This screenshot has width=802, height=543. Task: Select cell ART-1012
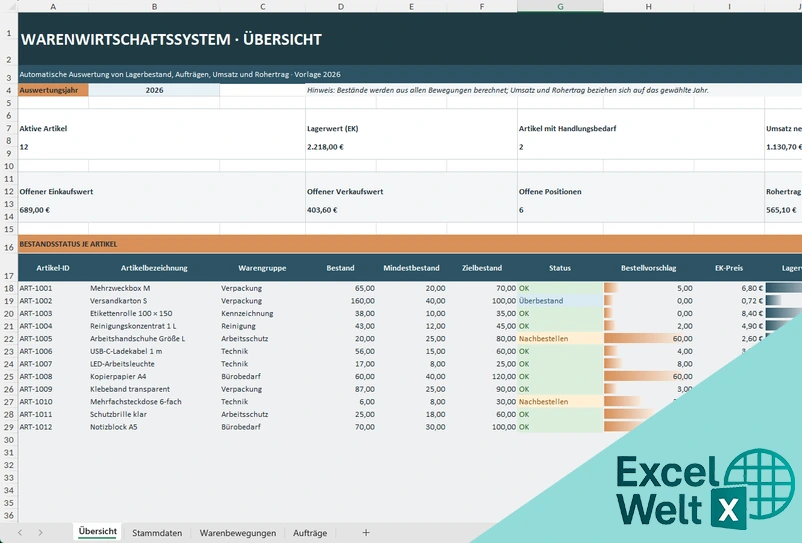pyautogui.click(x=53, y=427)
